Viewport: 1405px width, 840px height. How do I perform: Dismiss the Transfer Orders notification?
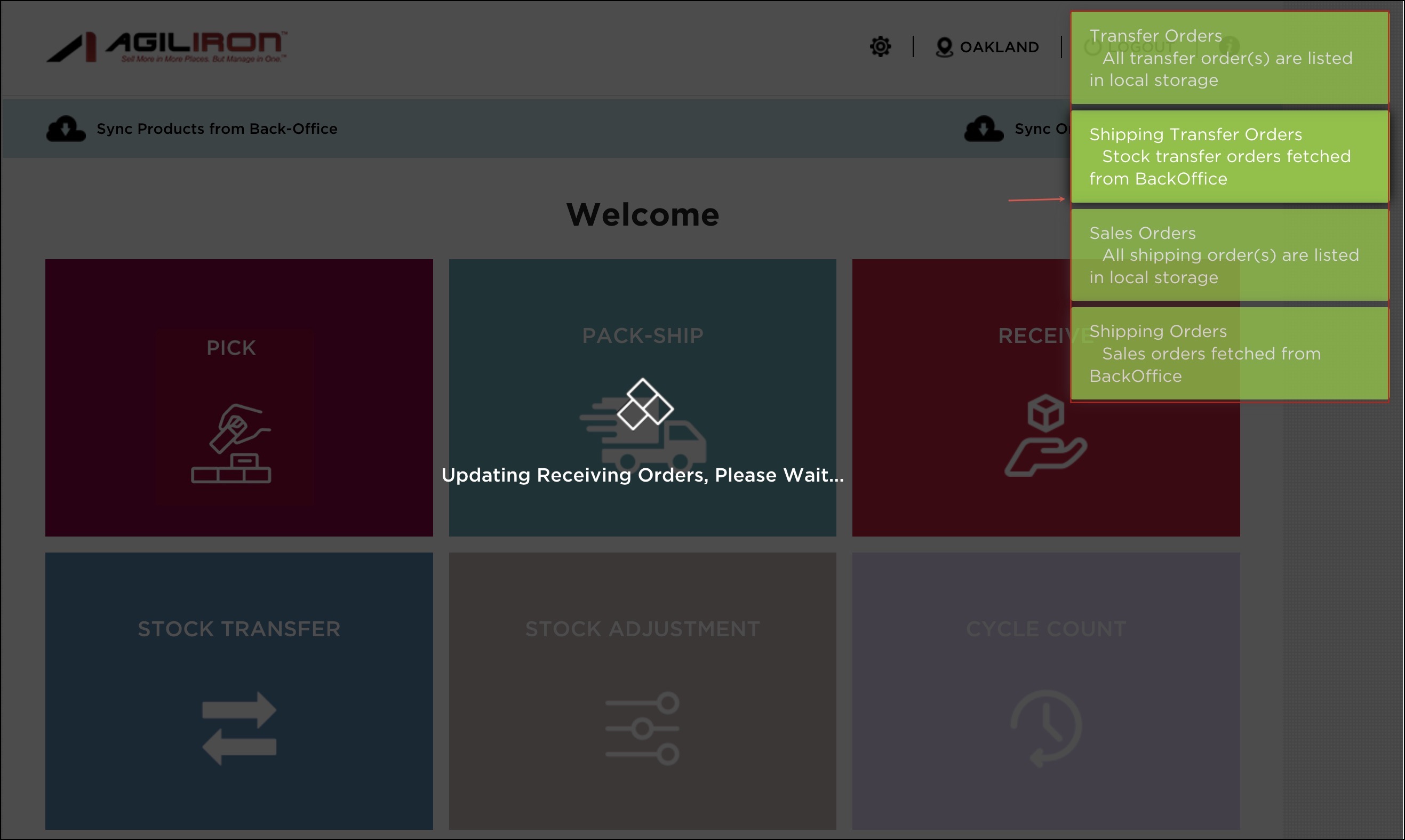(1230, 58)
